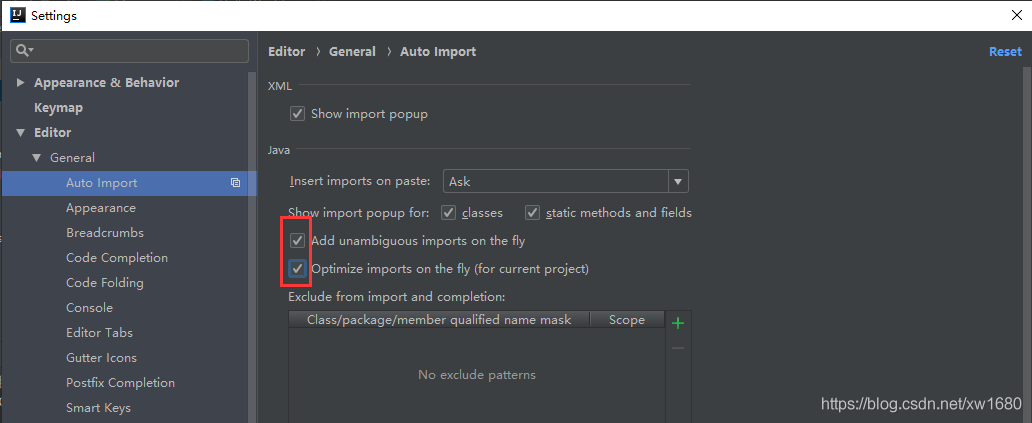Viewport: 1032px width, 423px height.
Task: Open Code Folding settings
Action: (105, 283)
